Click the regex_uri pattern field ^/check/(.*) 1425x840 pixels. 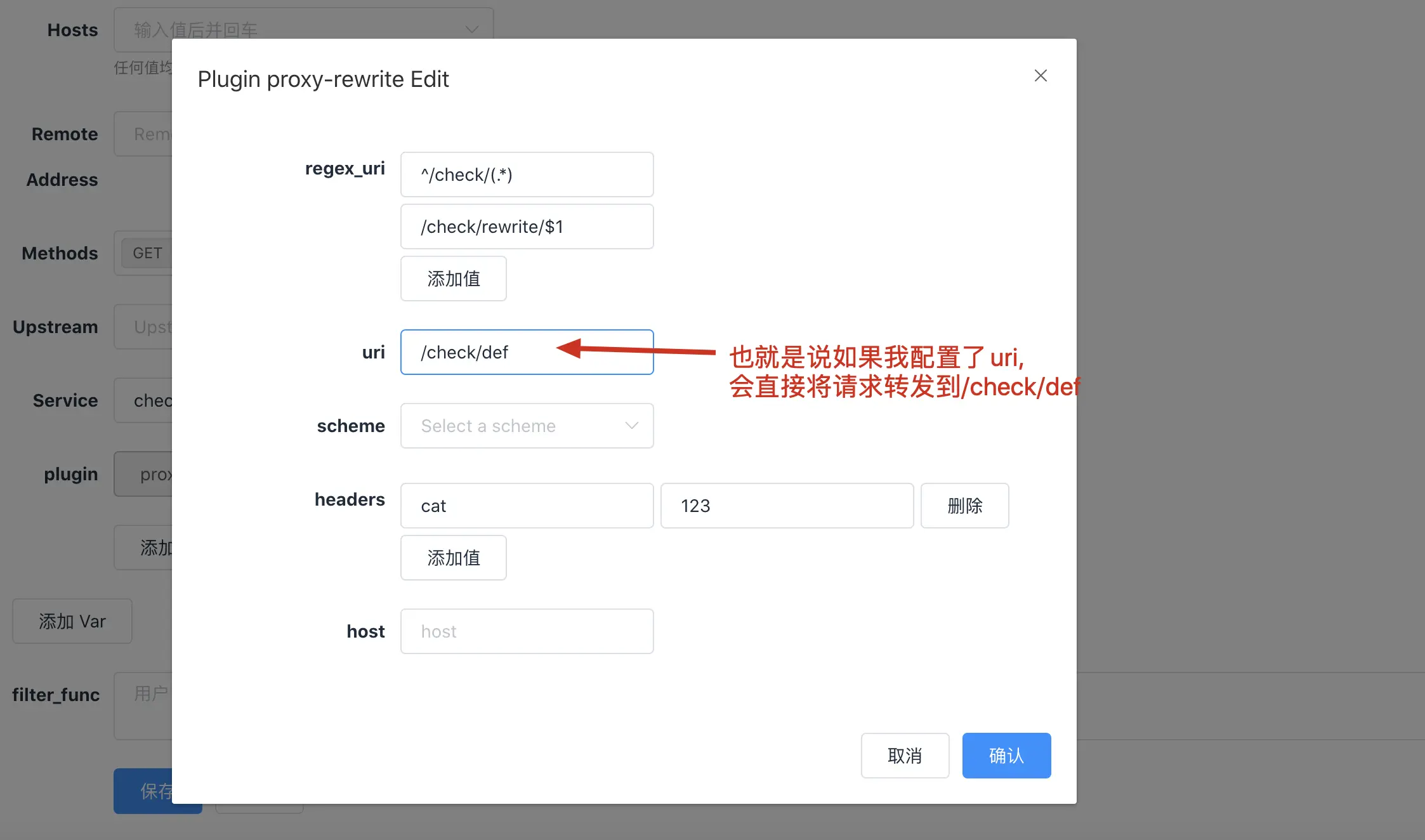527,174
